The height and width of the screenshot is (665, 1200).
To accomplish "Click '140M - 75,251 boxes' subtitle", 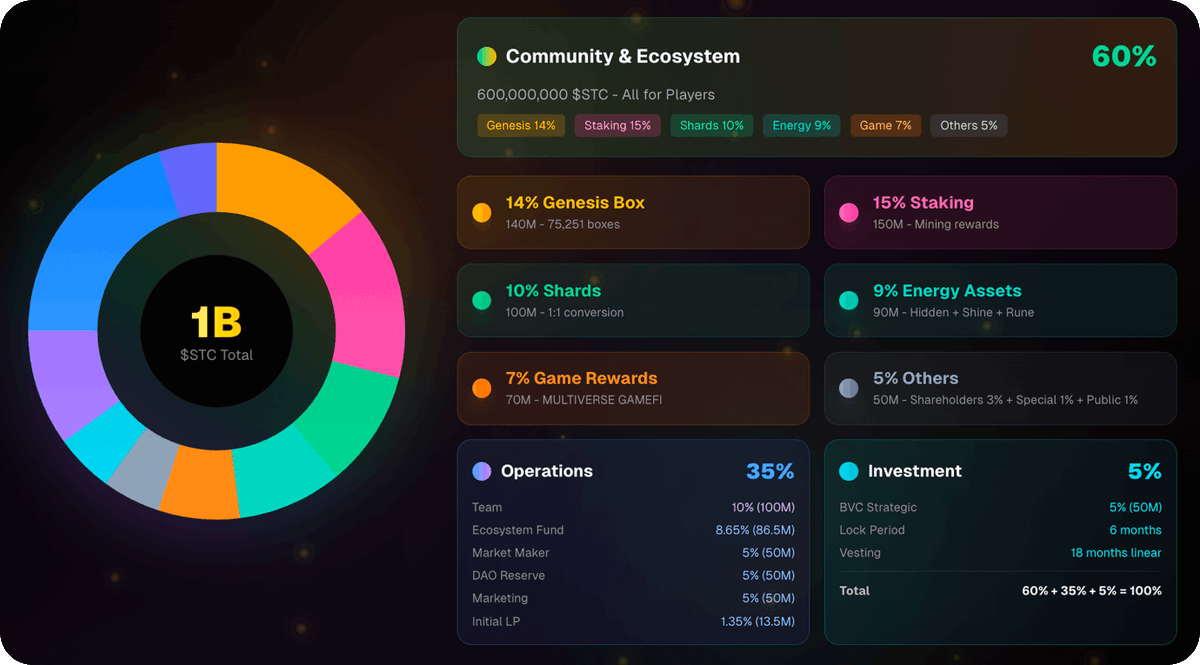I will click(x=563, y=224).
